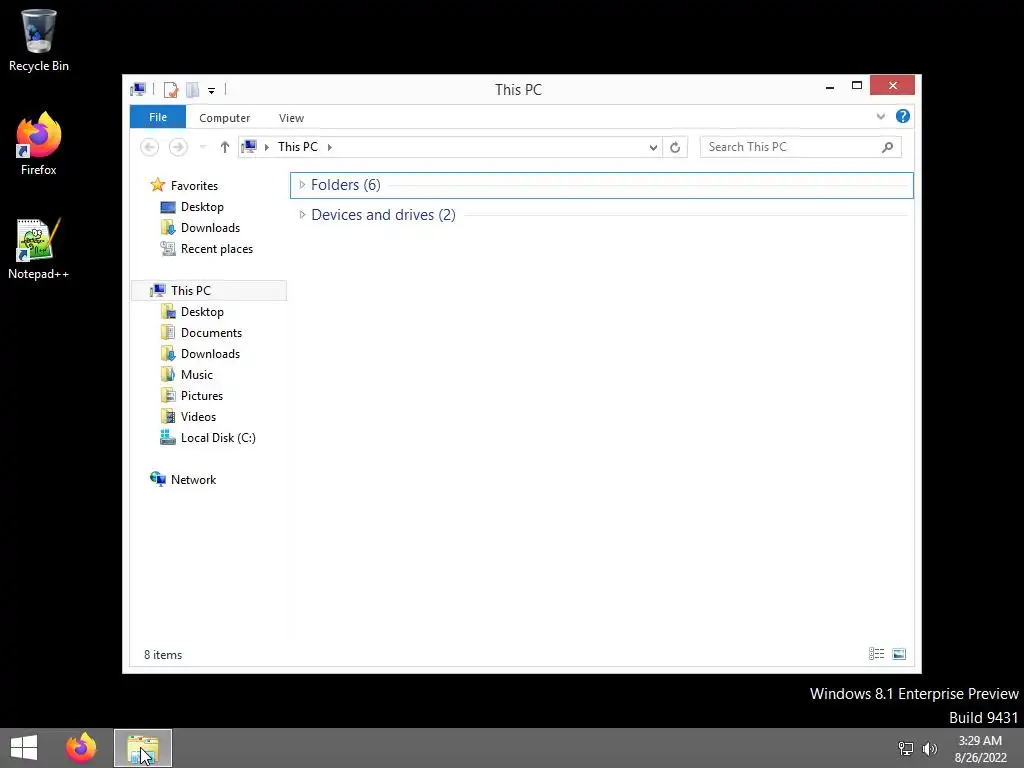
Task: Select Favorites in navigation pane
Action: (x=194, y=185)
